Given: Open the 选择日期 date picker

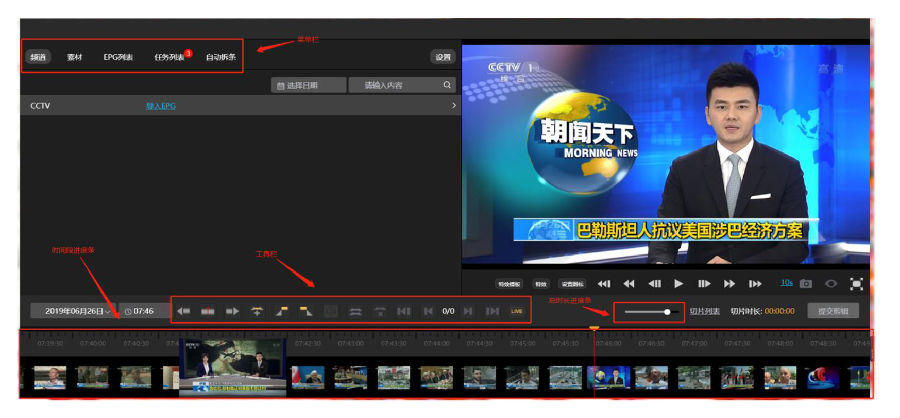Looking at the screenshot, I should (x=309, y=85).
